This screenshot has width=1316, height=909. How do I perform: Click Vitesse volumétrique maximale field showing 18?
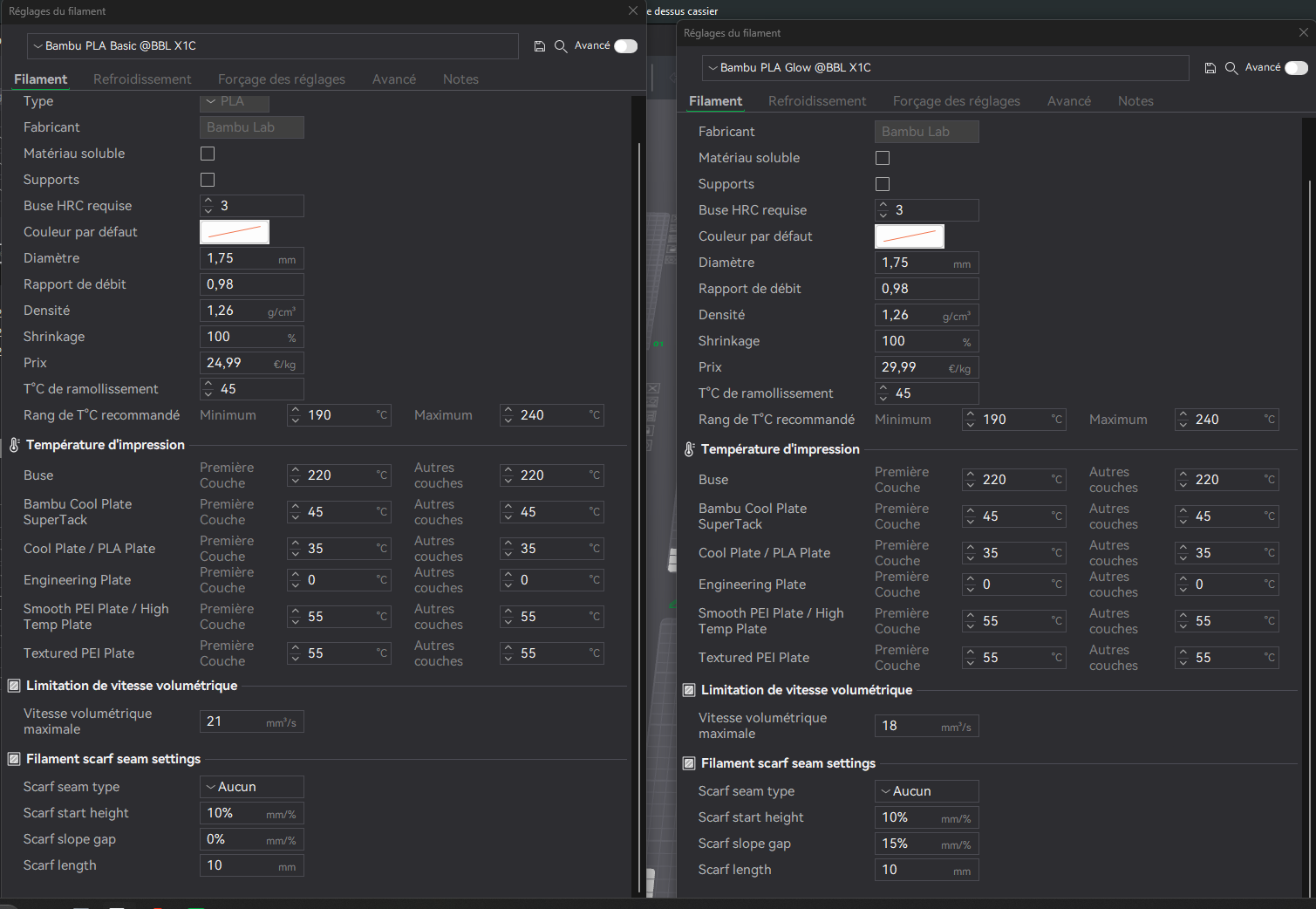point(927,726)
